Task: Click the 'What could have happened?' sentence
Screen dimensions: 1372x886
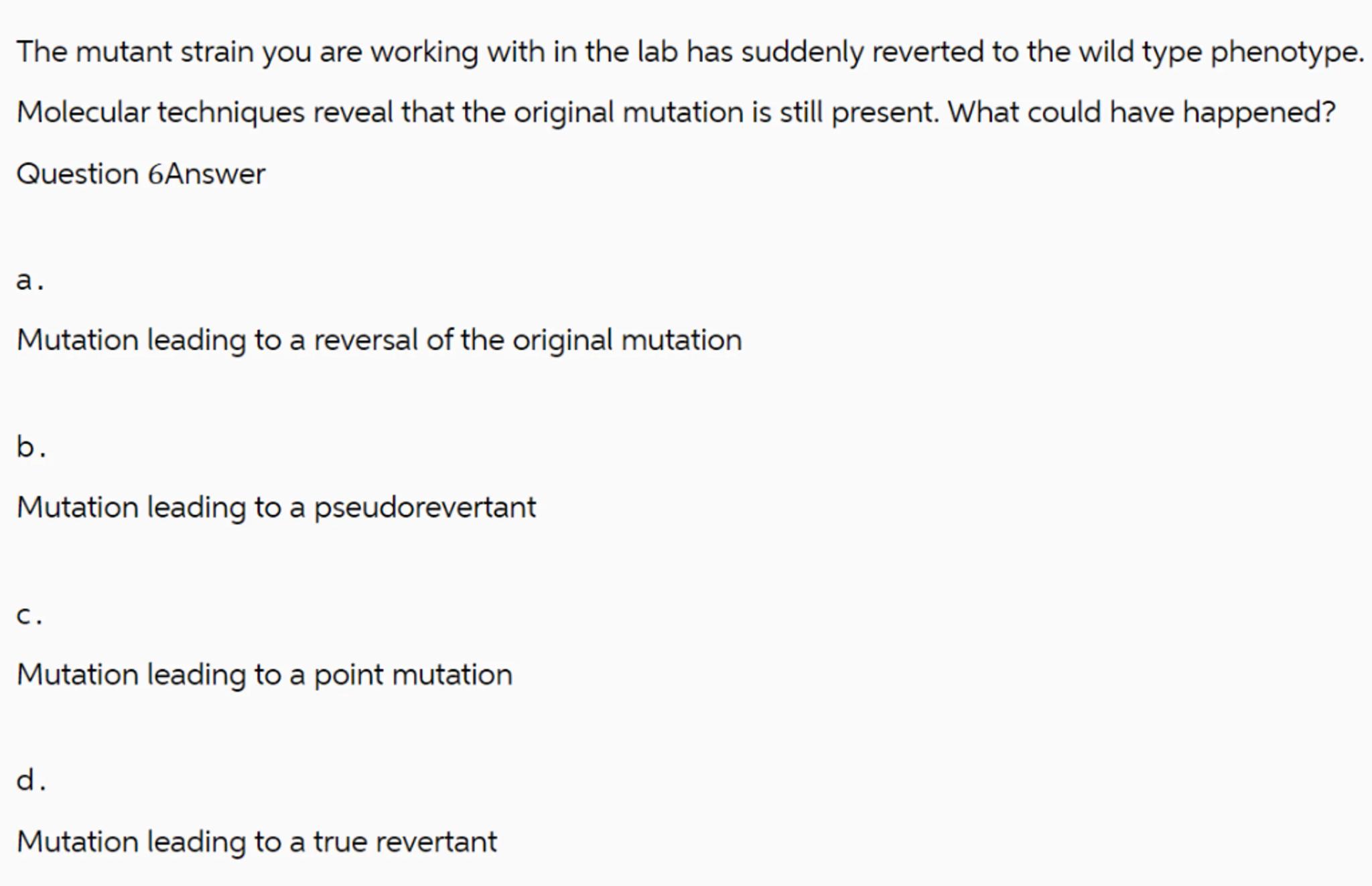Action: 1141,113
